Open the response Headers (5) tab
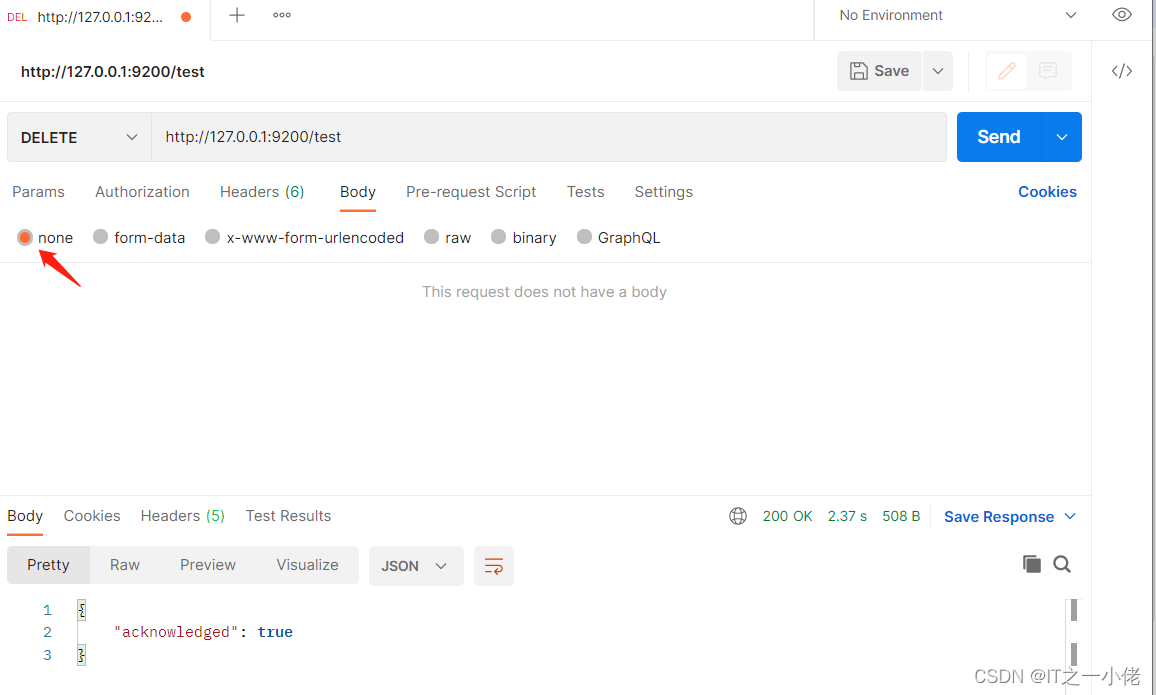Image resolution: width=1156 pixels, height=695 pixels. (183, 516)
